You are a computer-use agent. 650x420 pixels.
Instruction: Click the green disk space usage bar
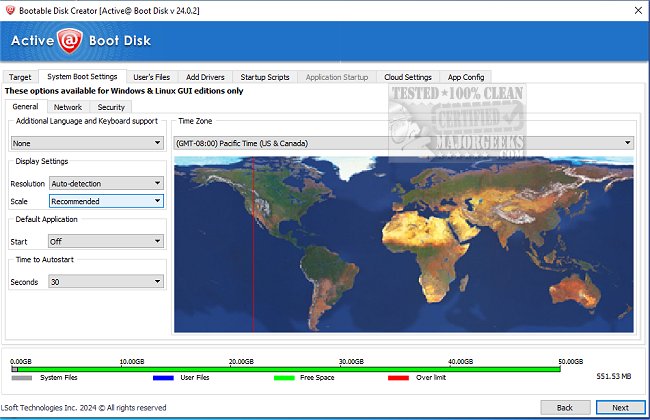coord(290,369)
